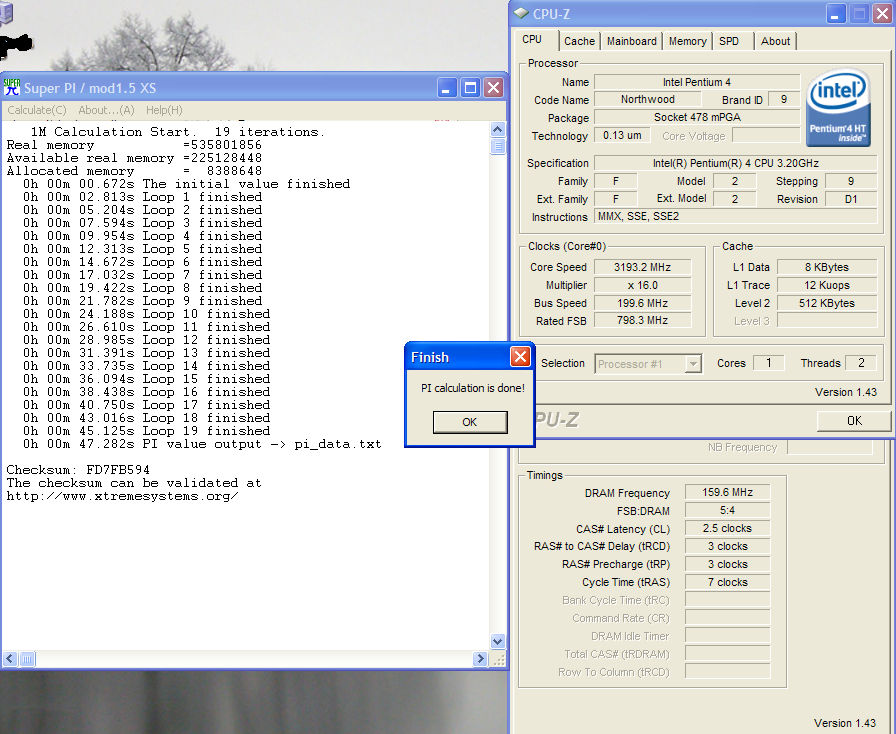Click the Bus Speed value 199.6 MHz
The width and height of the screenshot is (896, 734).
(x=642, y=303)
